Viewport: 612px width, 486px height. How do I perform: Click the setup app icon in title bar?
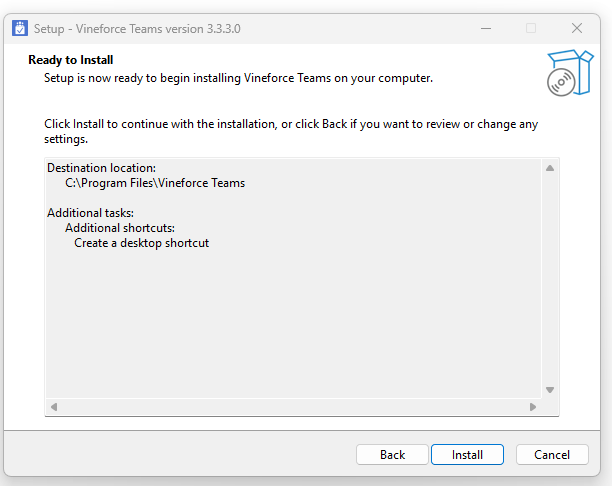pyautogui.click(x=20, y=28)
